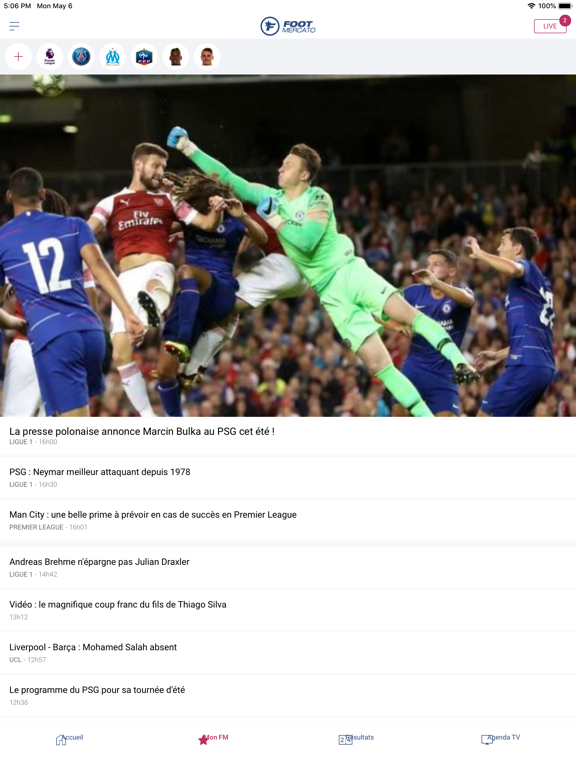Open Marcin Bulka au PSG article
Screen dimensions: 576x768
pyautogui.click(x=288, y=436)
